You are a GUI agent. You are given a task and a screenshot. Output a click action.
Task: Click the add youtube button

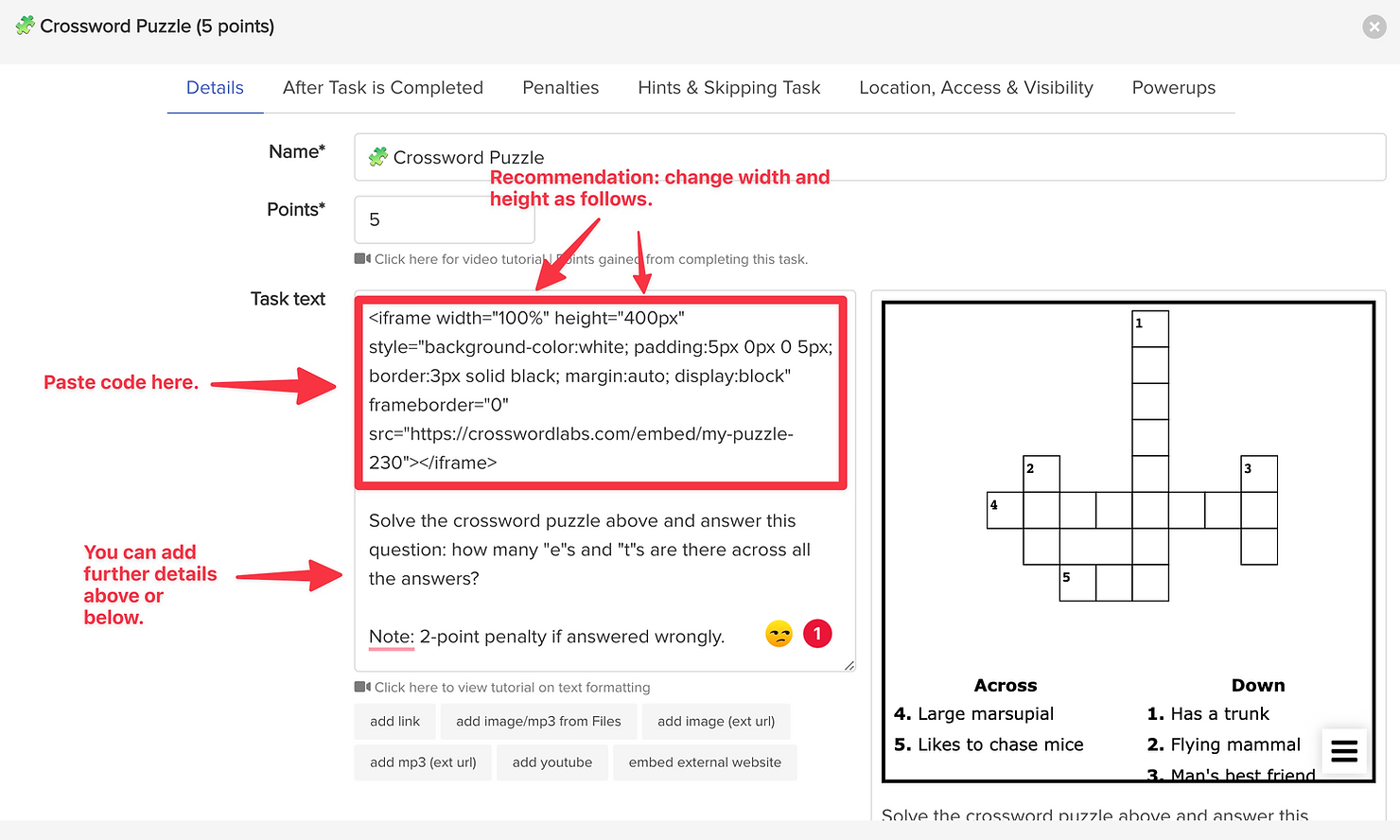(x=552, y=762)
